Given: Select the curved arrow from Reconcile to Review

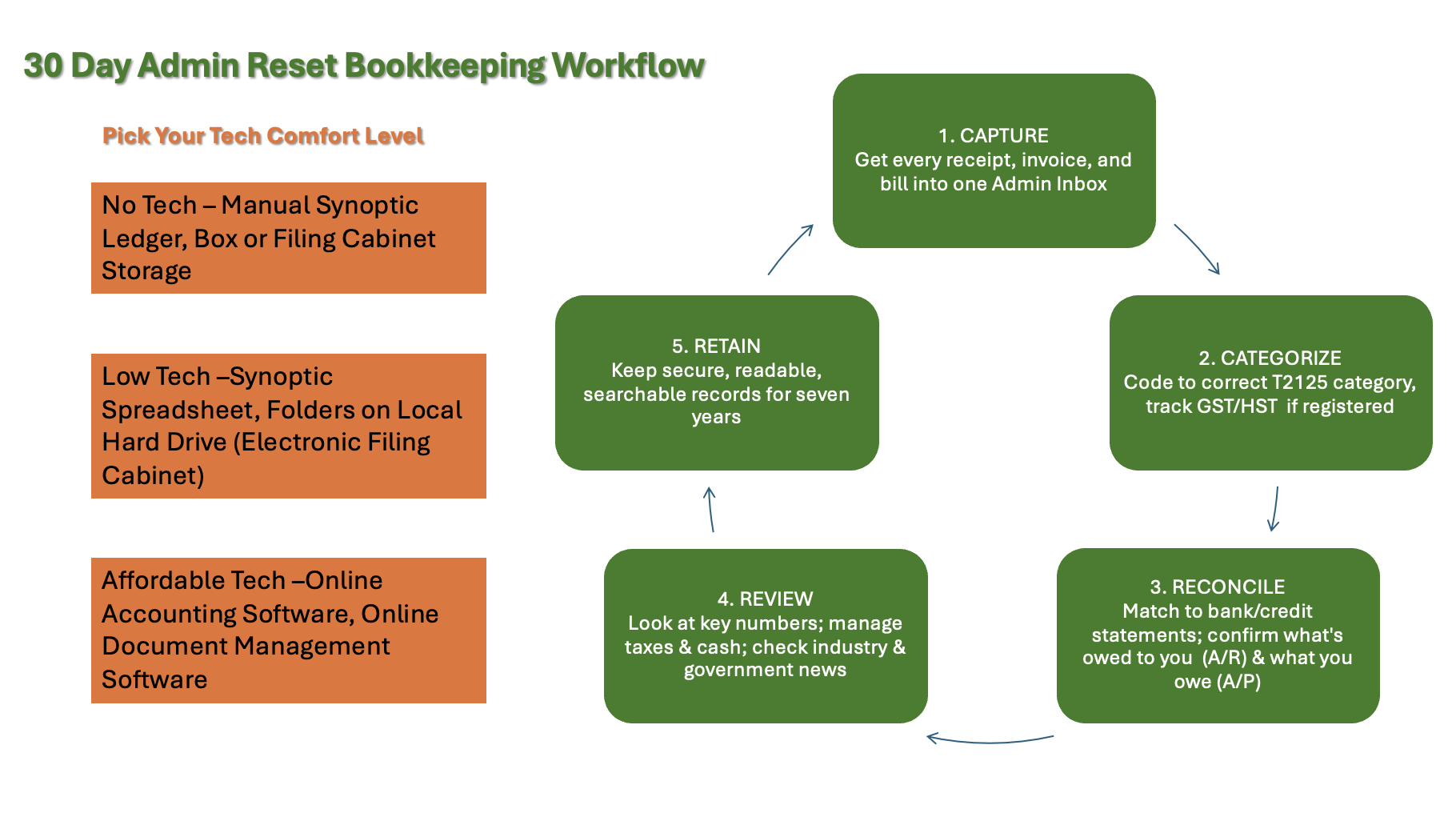Looking at the screenshot, I should (x=990, y=740).
